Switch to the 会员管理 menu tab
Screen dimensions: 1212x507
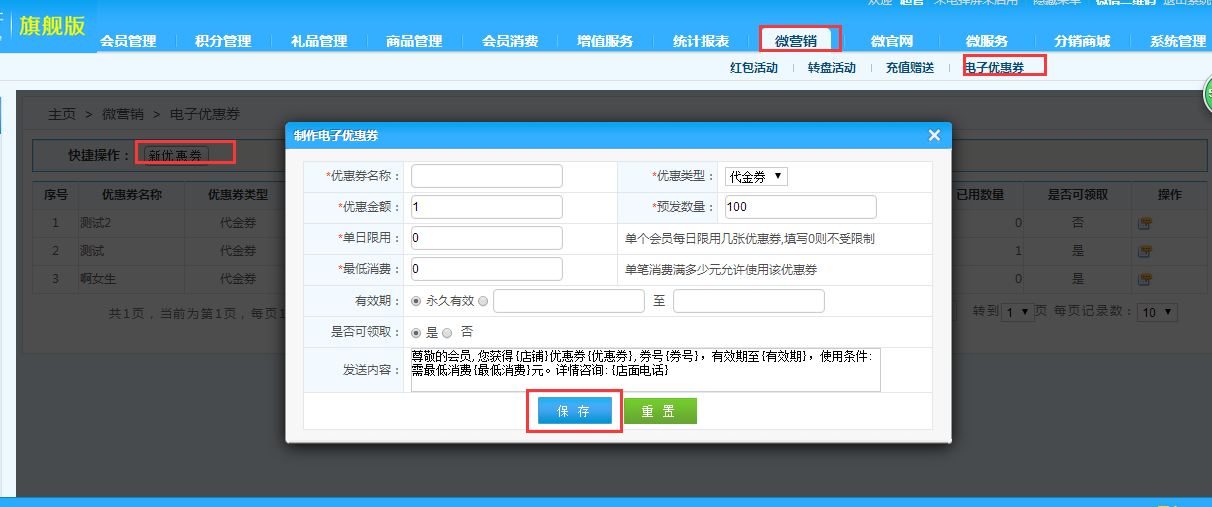coord(128,41)
